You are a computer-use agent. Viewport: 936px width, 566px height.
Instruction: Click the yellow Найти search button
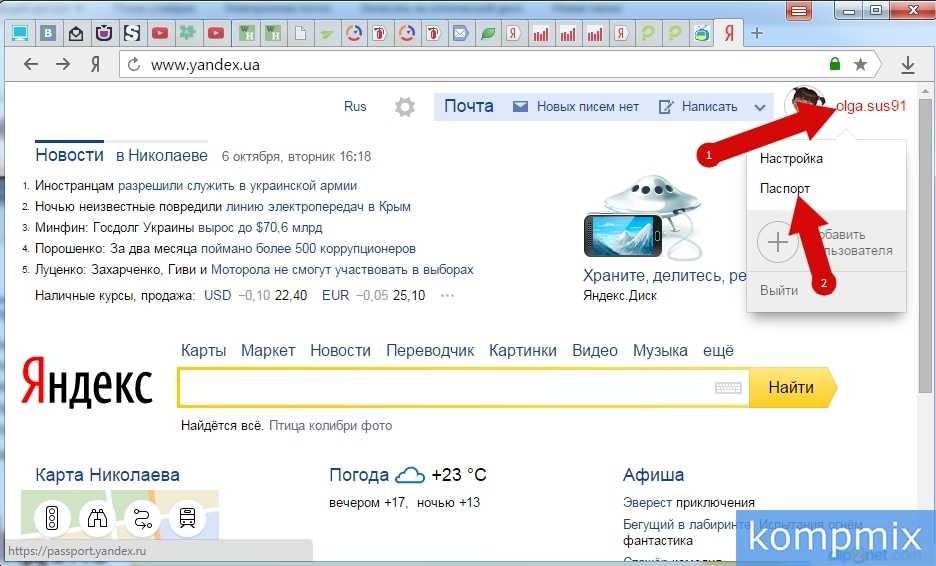pos(792,387)
